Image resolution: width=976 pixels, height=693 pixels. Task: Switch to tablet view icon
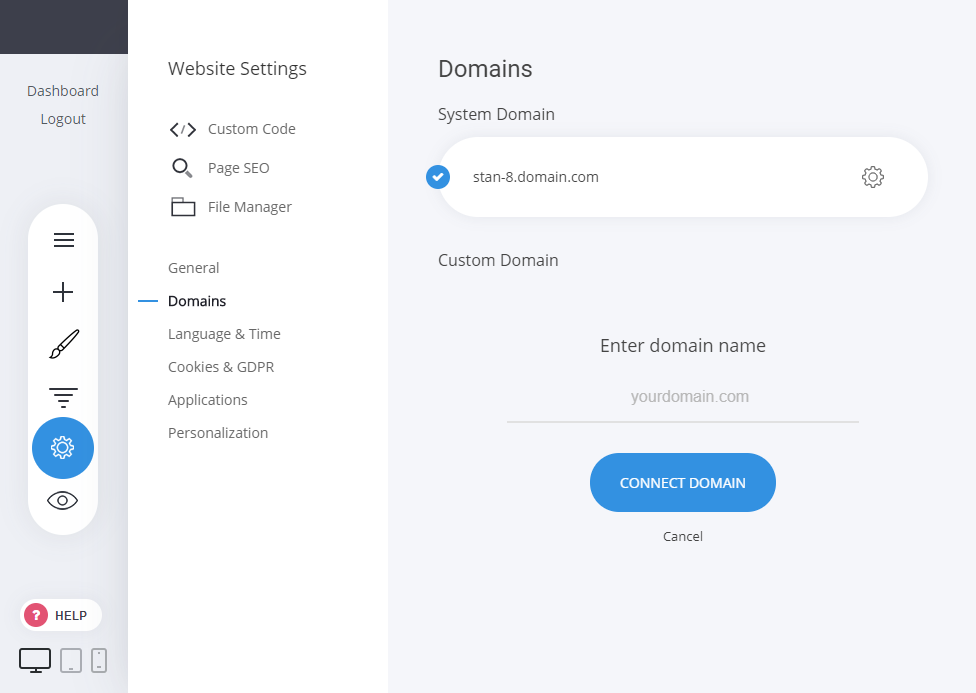click(71, 660)
